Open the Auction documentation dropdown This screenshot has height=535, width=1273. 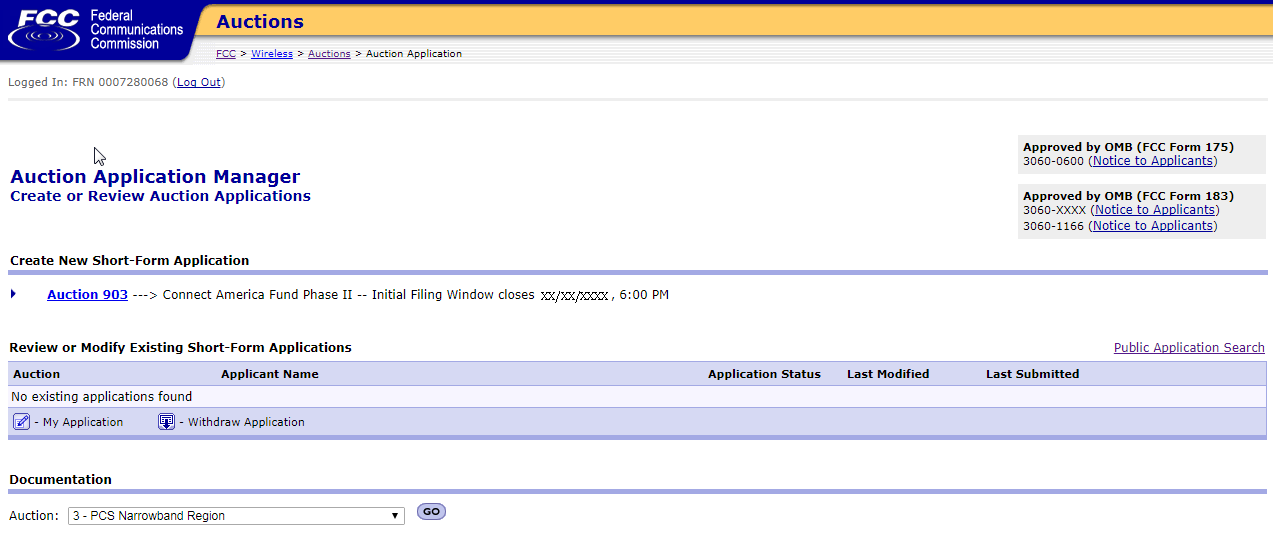click(x=236, y=516)
